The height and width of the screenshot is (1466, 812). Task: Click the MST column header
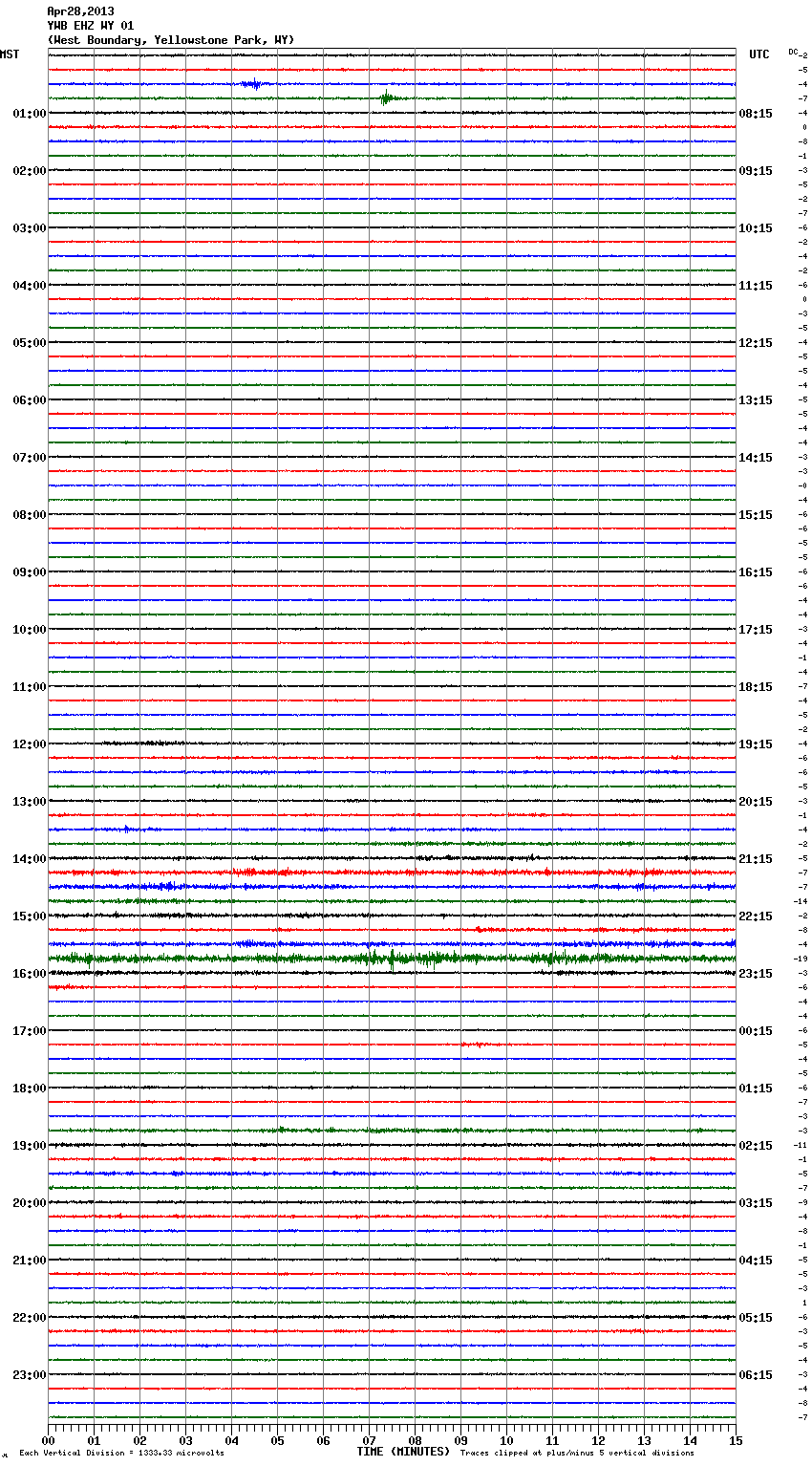(10, 54)
